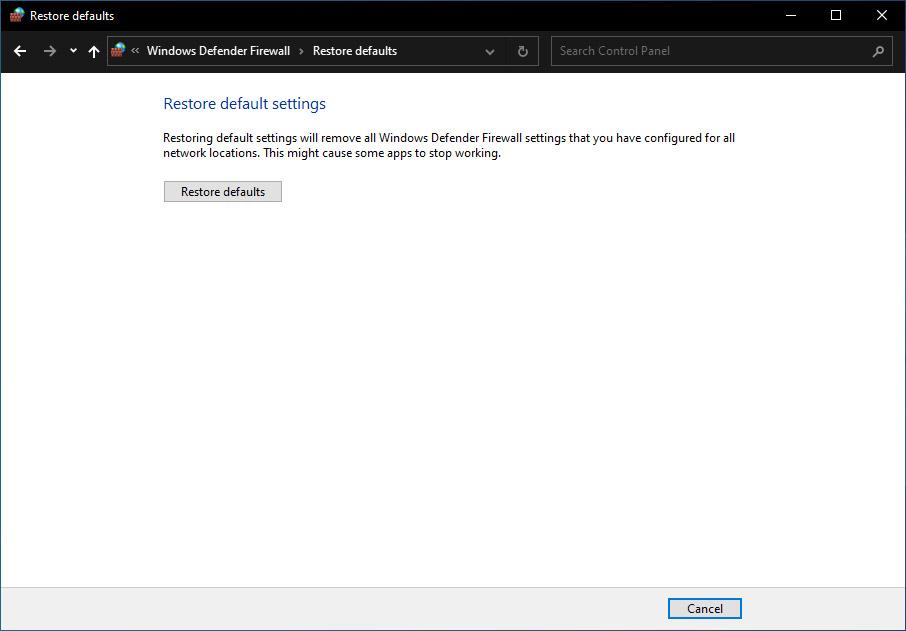Close the Restore defaults window
The width and height of the screenshot is (906, 631).
point(882,15)
